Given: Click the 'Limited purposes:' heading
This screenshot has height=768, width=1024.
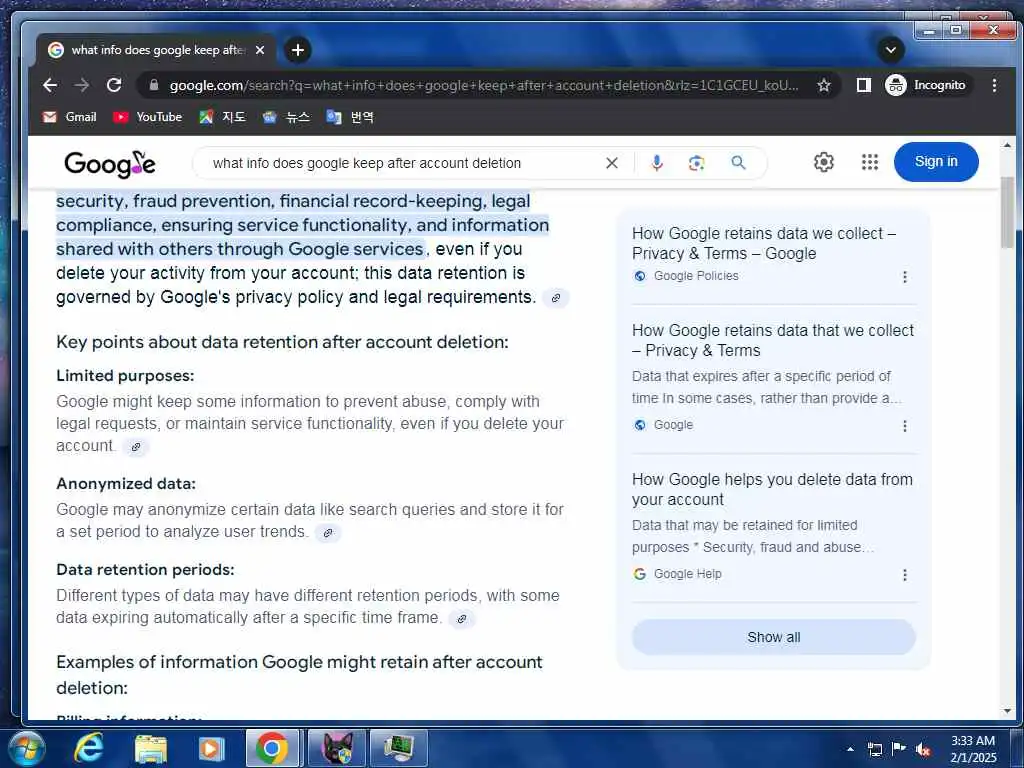Looking at the screenshot, I should (125, 376).
